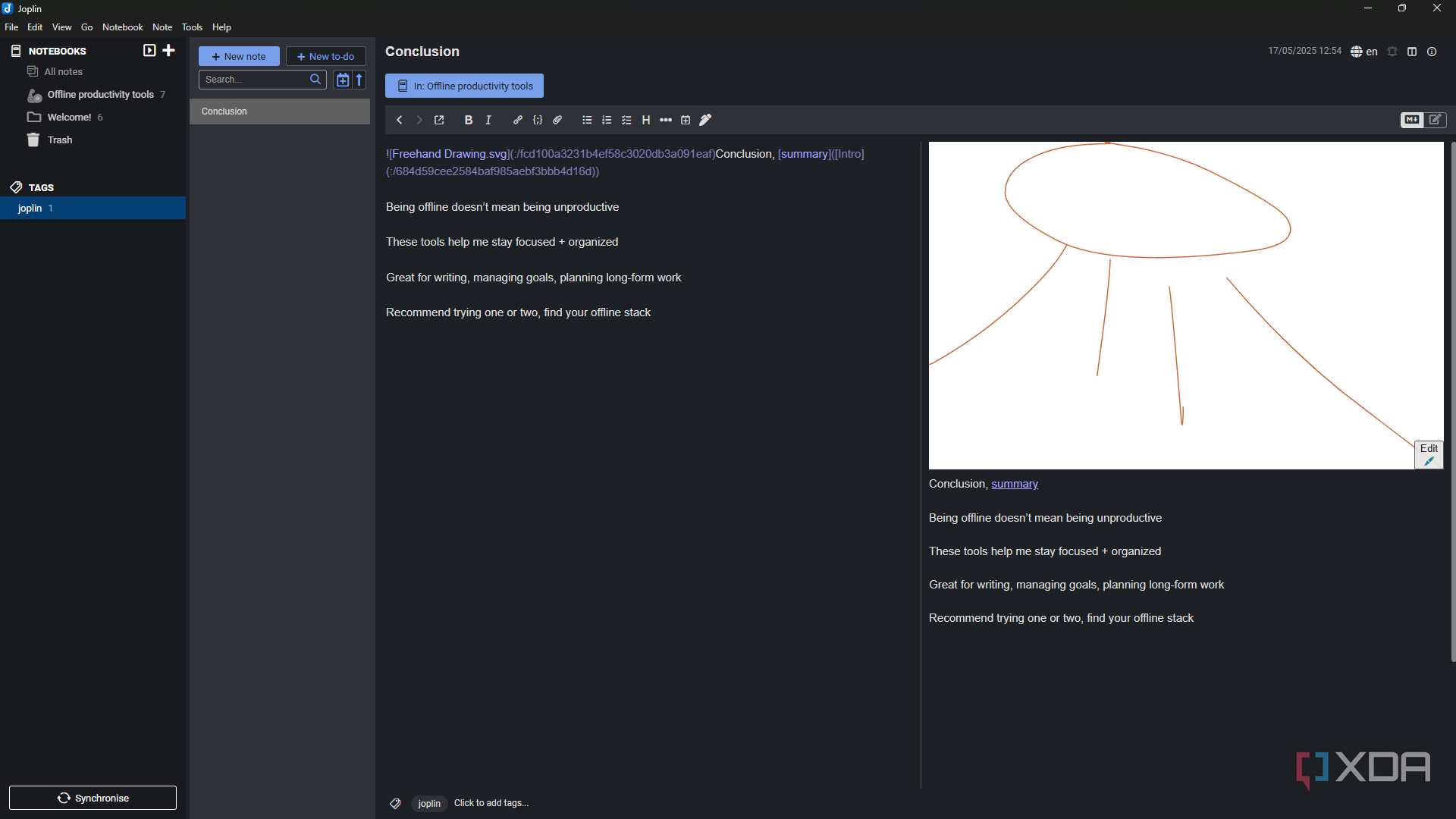Go back to the previous note

point(400,120)
